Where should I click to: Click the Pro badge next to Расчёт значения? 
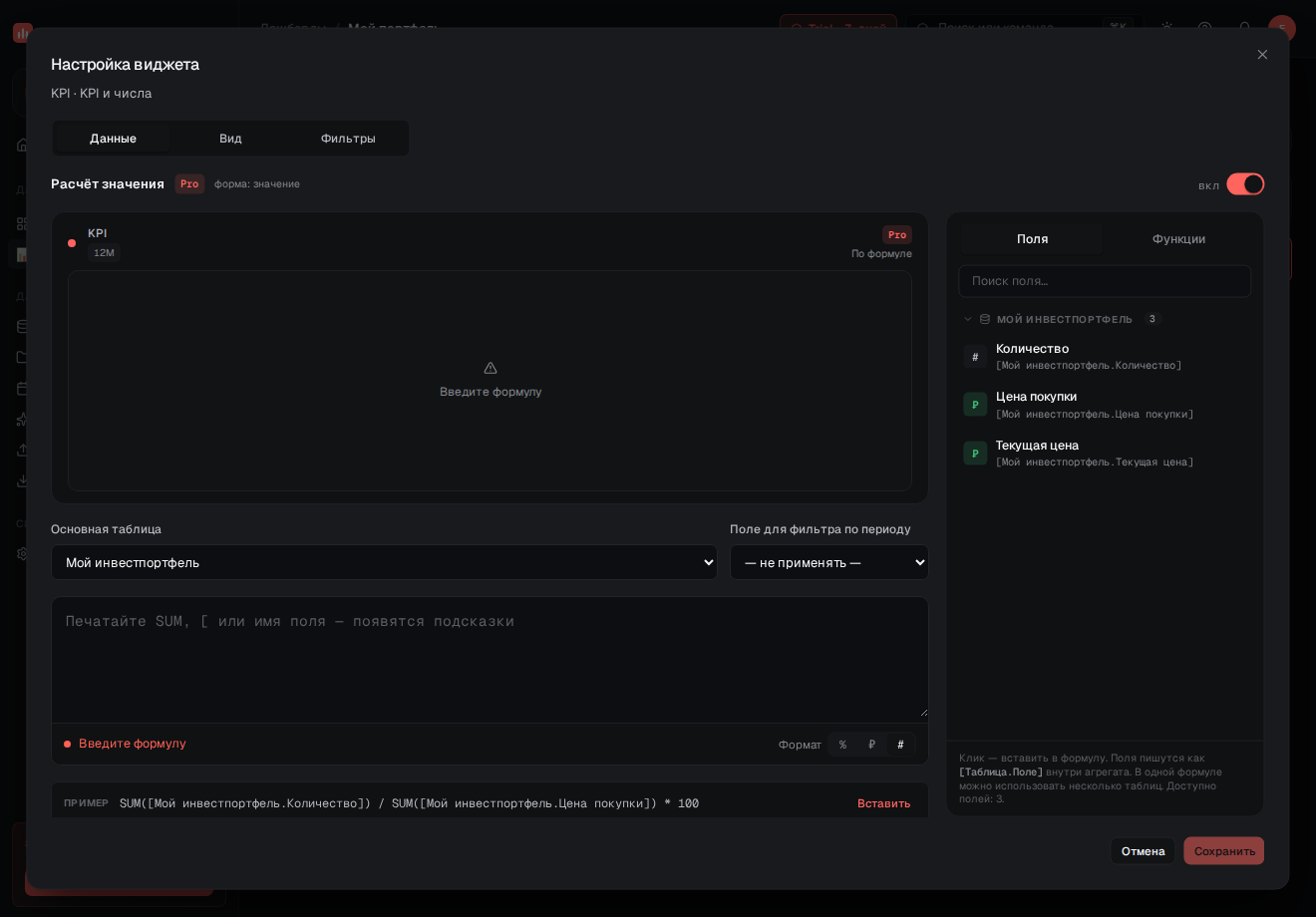tap(189, 184)
